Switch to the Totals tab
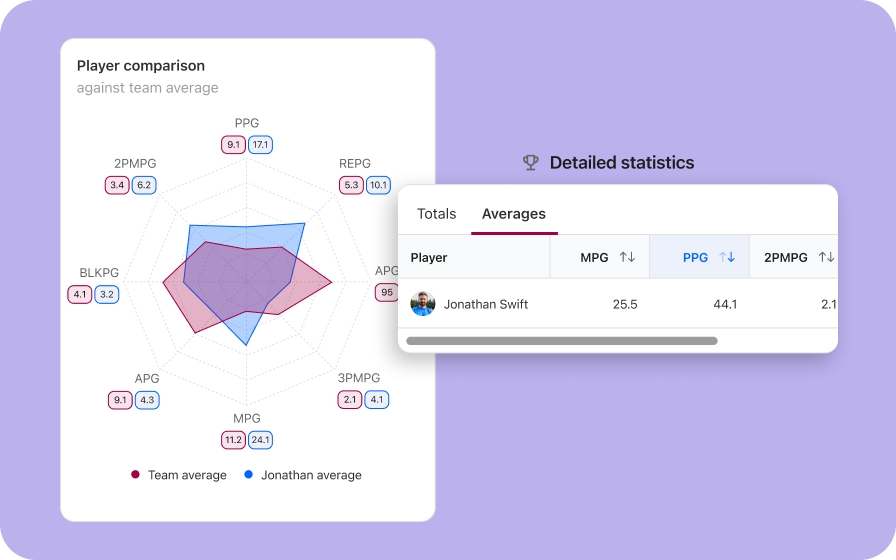896x560 pixels. 437,214
